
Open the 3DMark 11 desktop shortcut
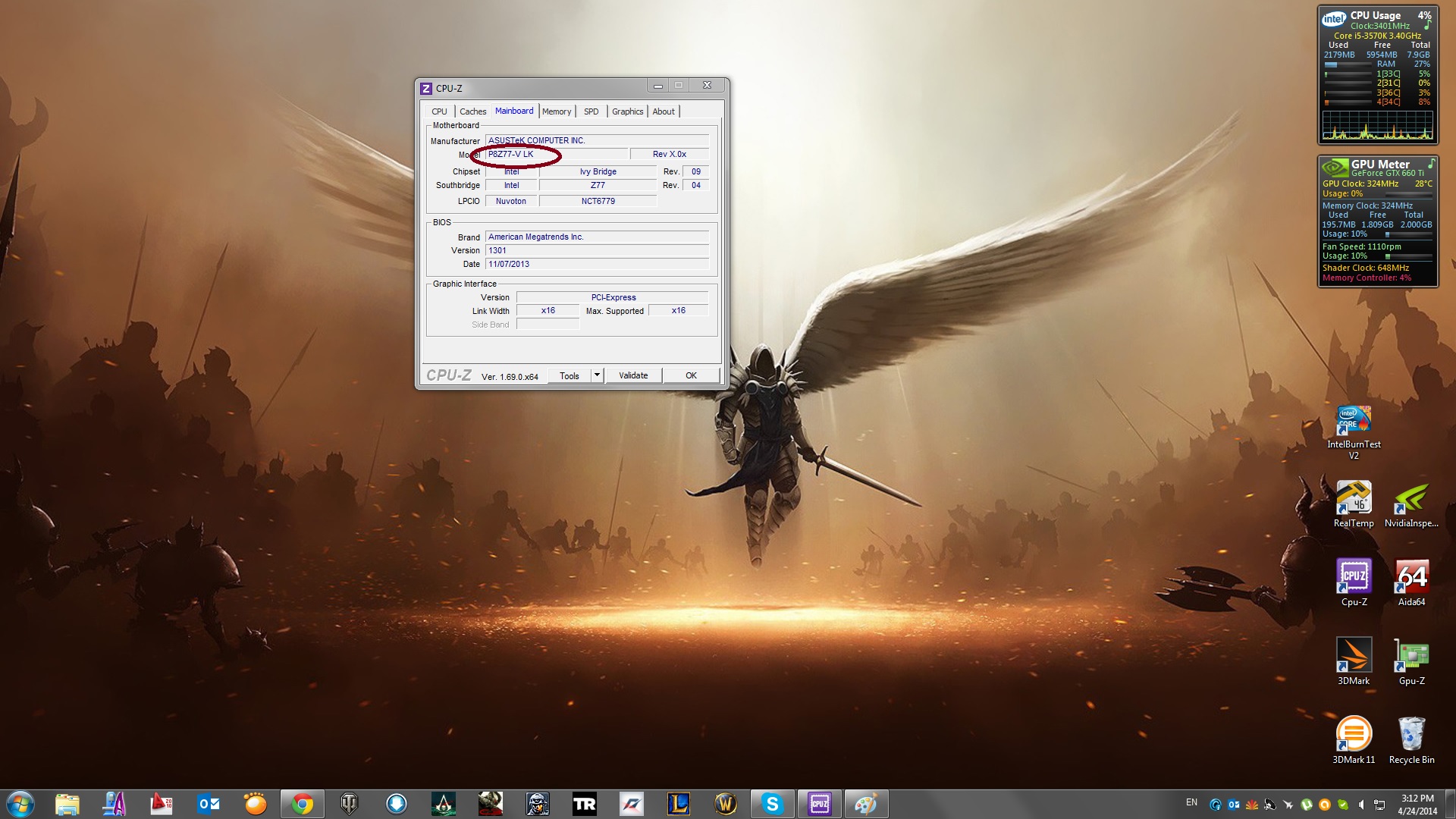point(1354,740)
